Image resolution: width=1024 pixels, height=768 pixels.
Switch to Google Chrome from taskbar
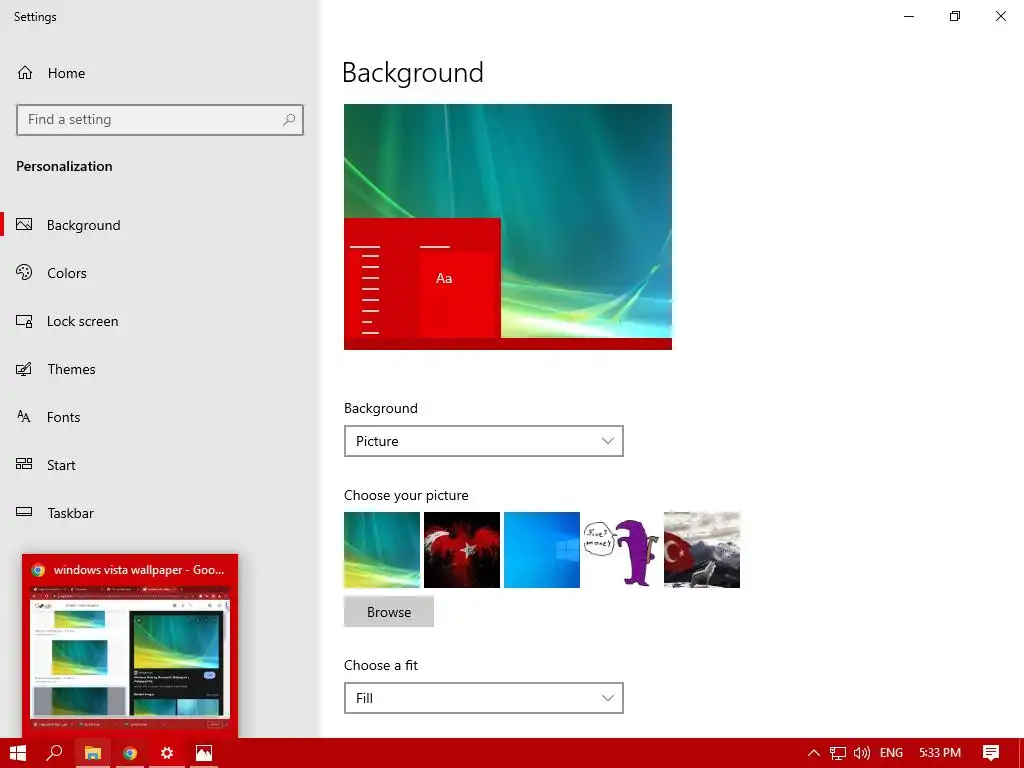[130, 753]
